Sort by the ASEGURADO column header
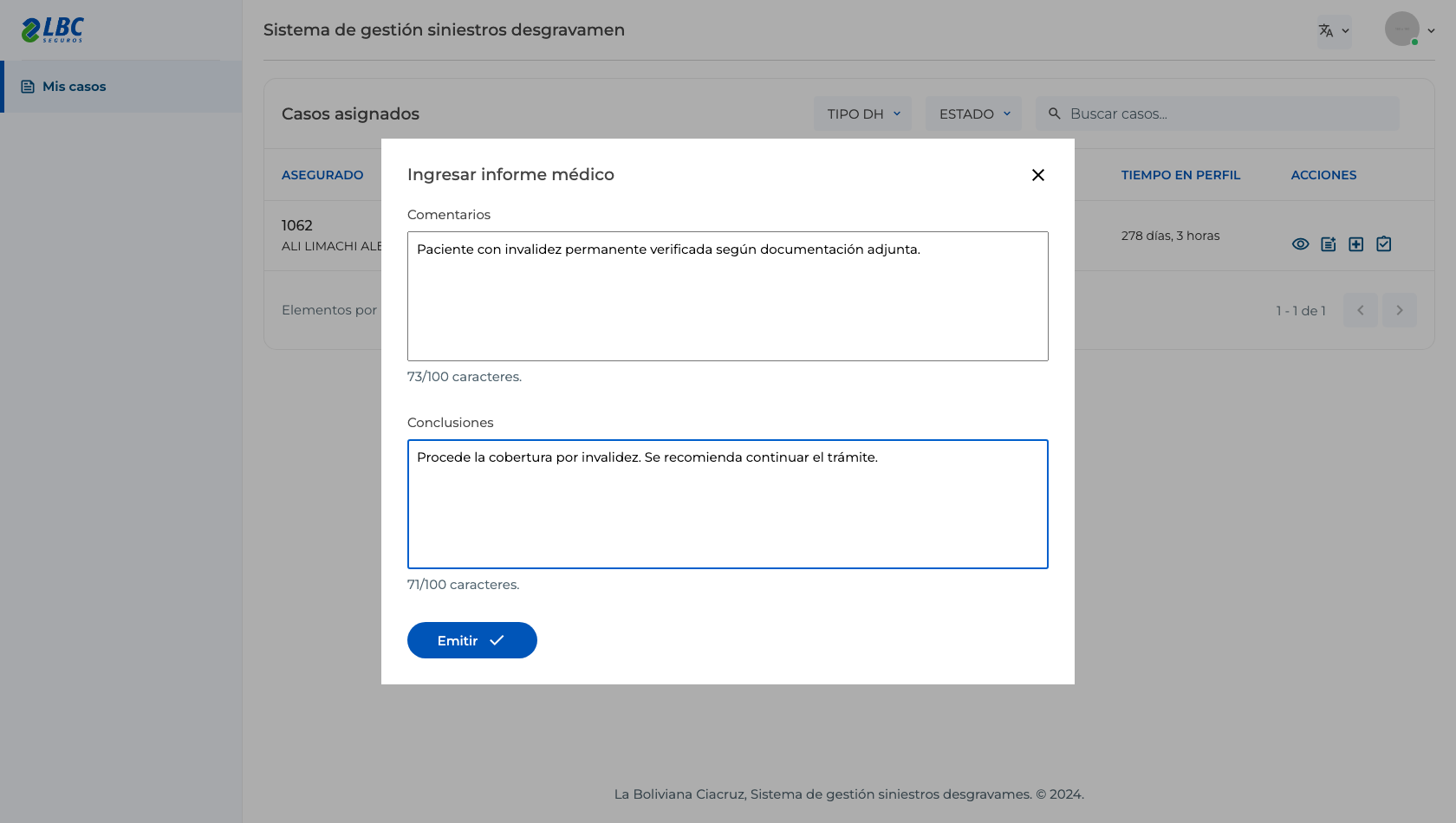The width and height of the screenshot is (1456, 823). (x=322, y=175)
